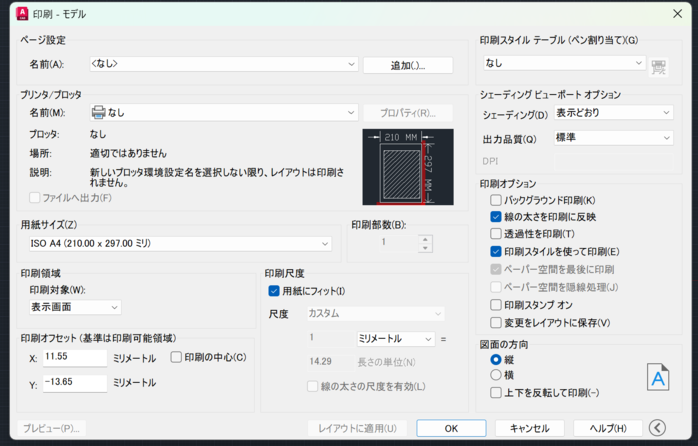Open the plot style table なし dropdown
This screenshot has height=446, width=698.
coord(564,63)
